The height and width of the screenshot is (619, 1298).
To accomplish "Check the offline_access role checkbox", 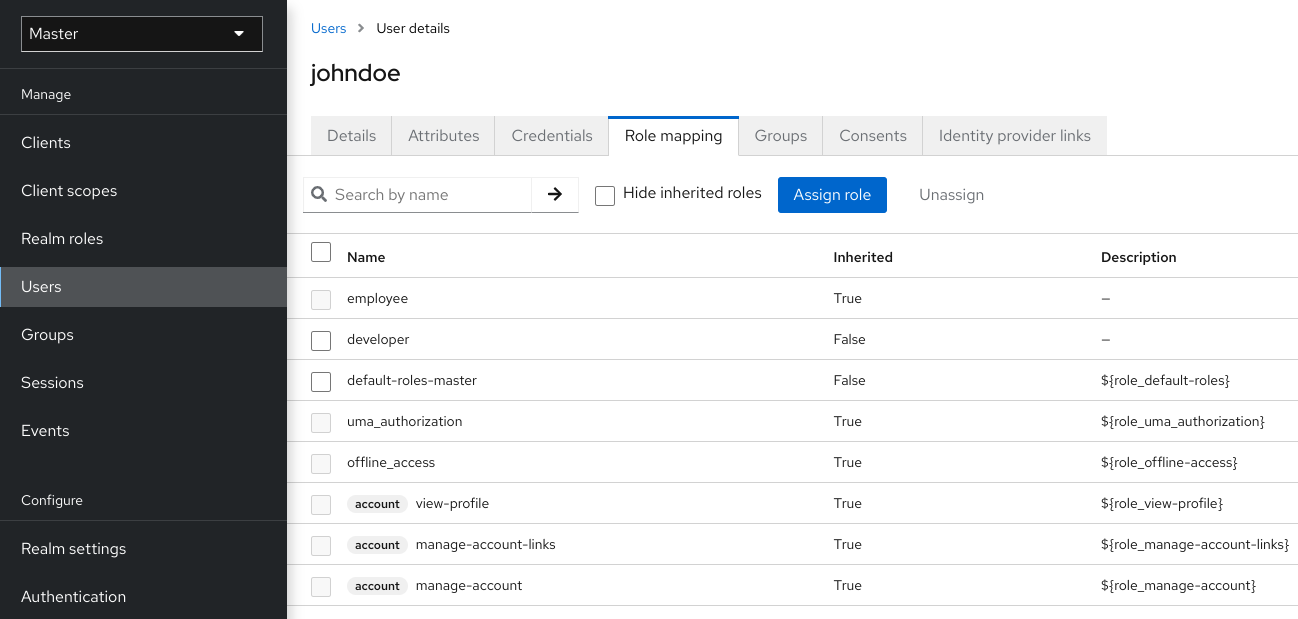I will tap(321, 463).
